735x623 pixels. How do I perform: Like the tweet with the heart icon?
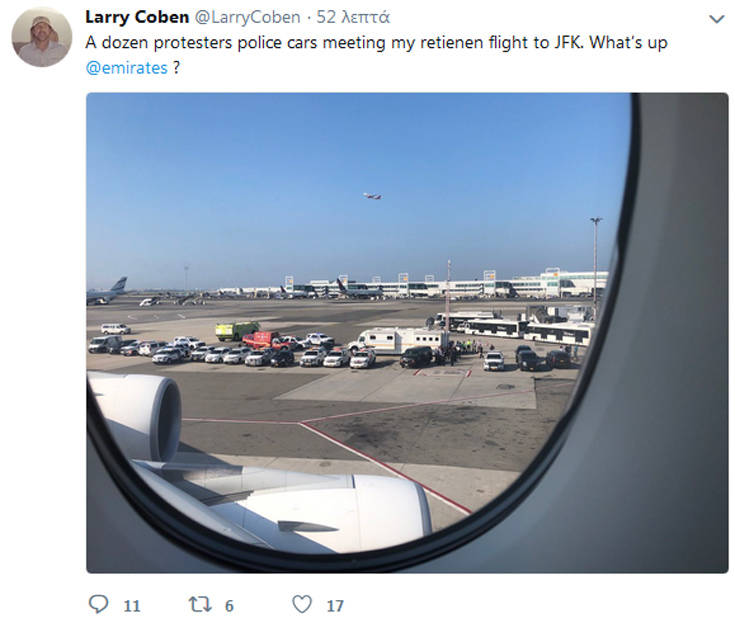tap(302, 604)
